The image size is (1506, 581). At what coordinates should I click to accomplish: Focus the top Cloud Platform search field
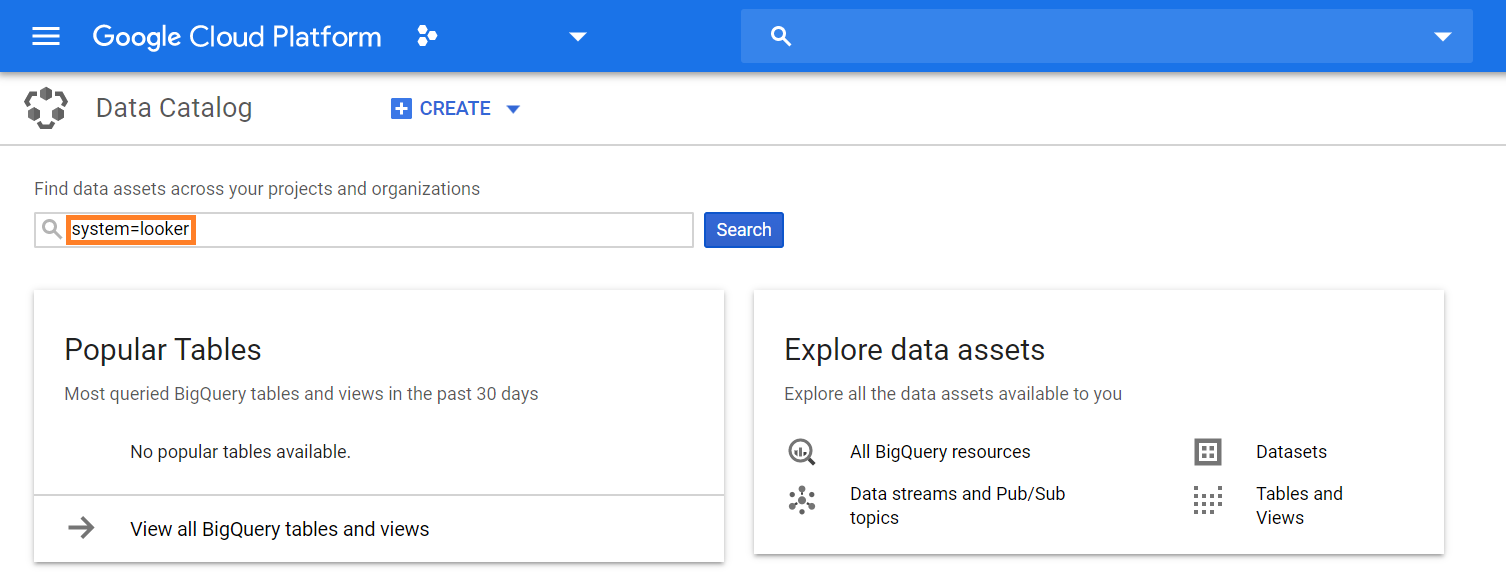pyautogui.click(x=1106, y=36)
